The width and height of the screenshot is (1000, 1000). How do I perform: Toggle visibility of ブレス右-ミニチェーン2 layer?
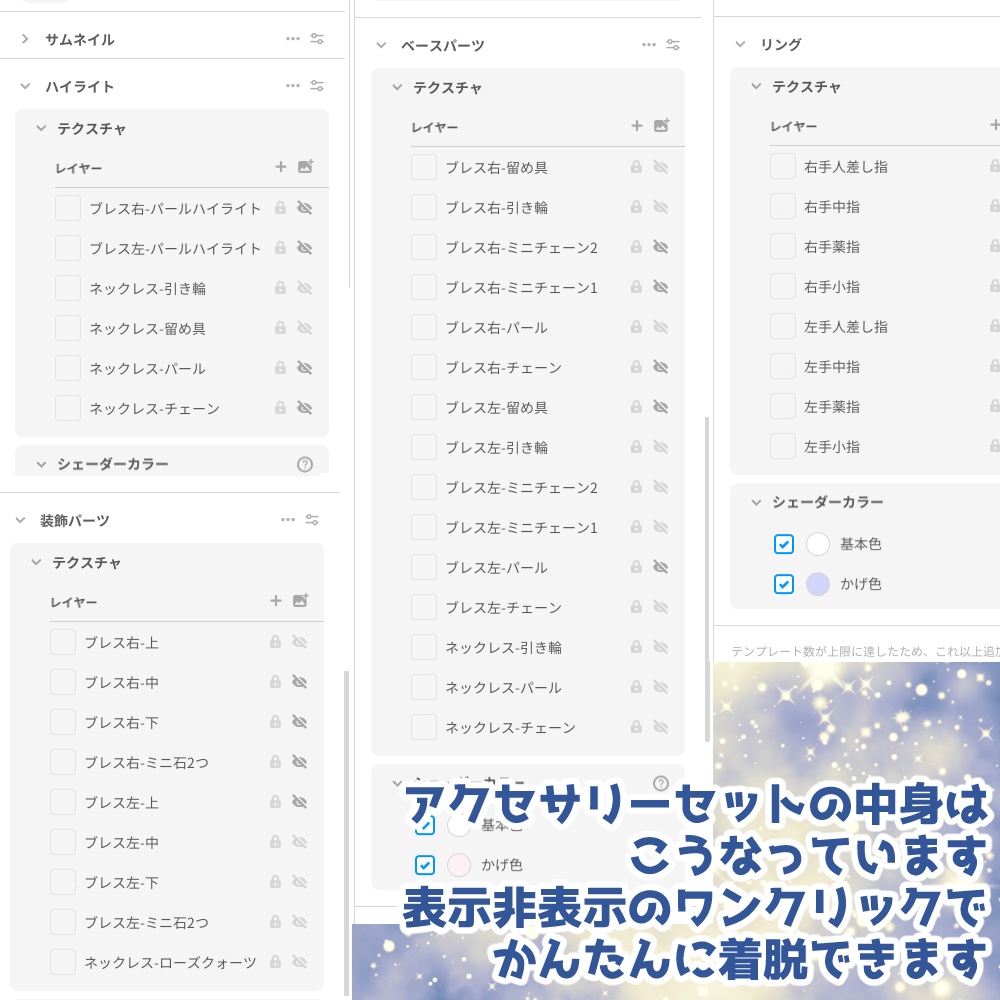tap(661, 247)
